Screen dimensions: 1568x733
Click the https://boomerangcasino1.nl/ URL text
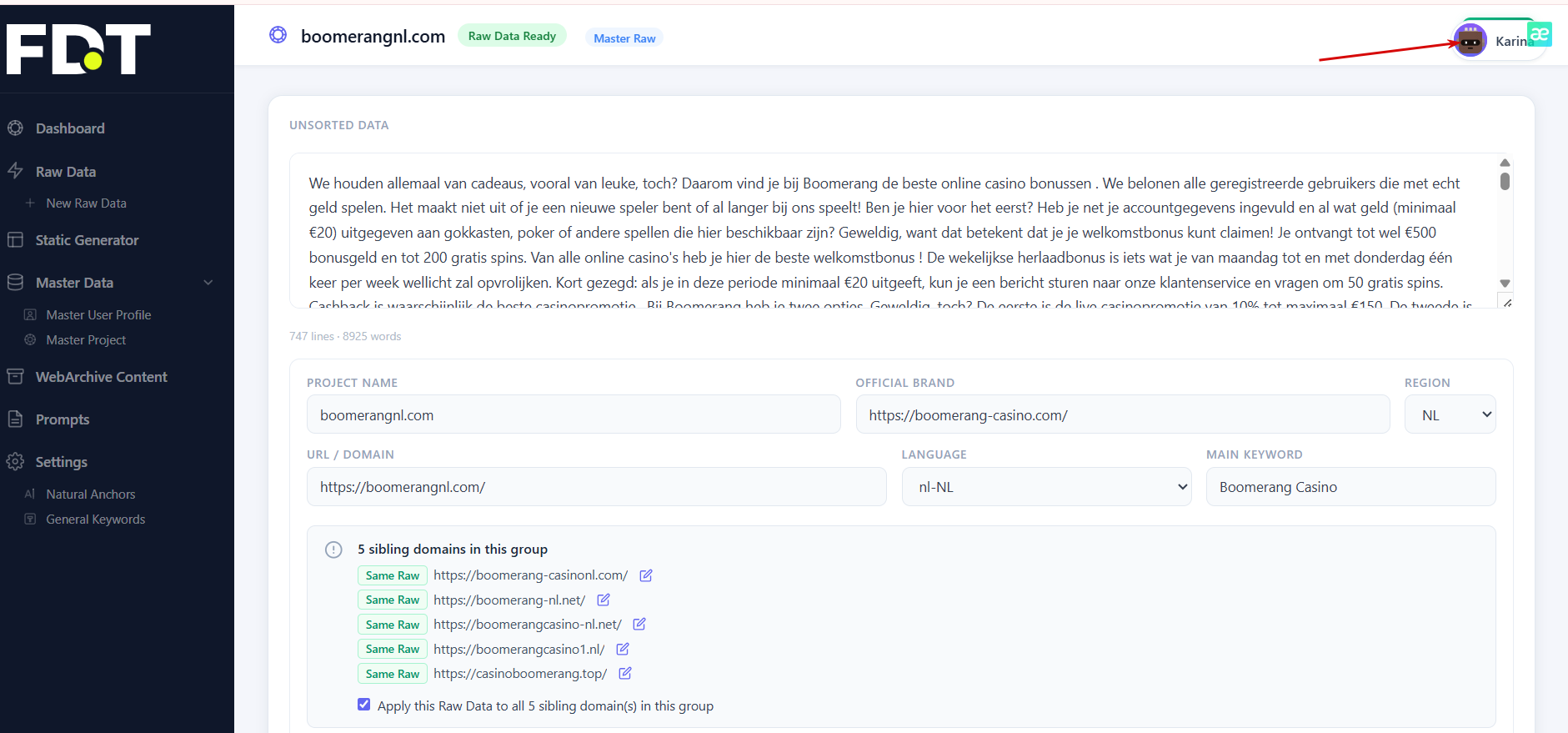coord(518,649)
